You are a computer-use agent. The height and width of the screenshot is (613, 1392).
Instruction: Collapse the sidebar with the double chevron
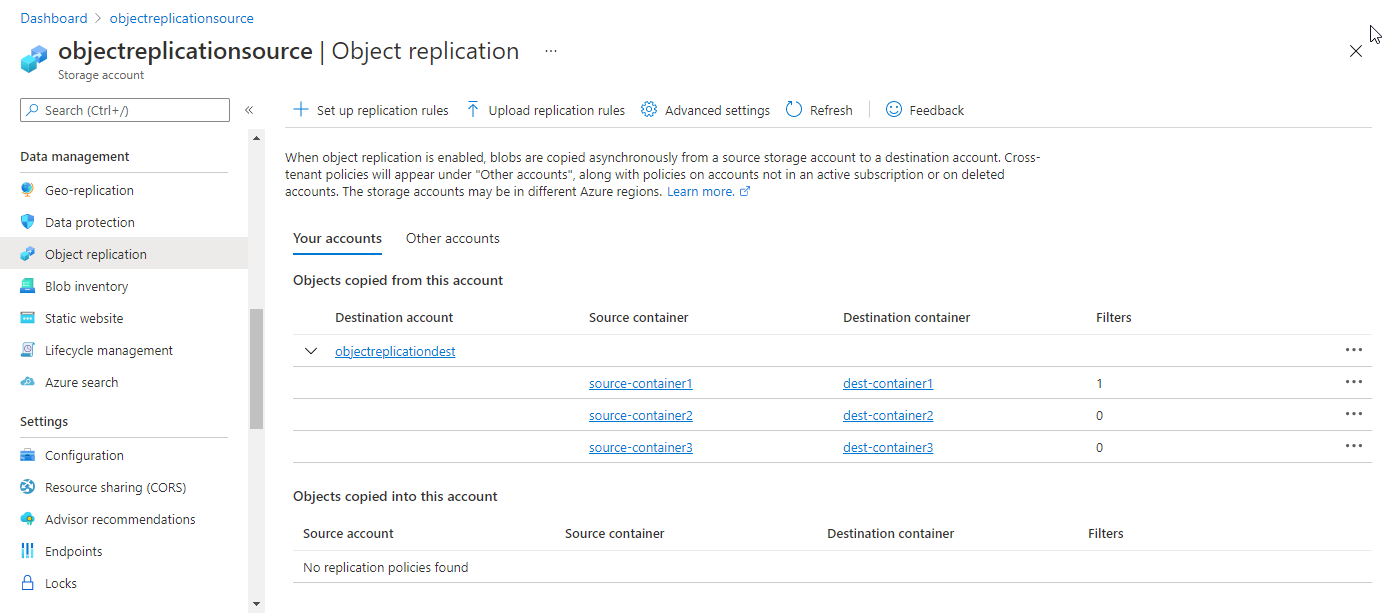point(249,111)
